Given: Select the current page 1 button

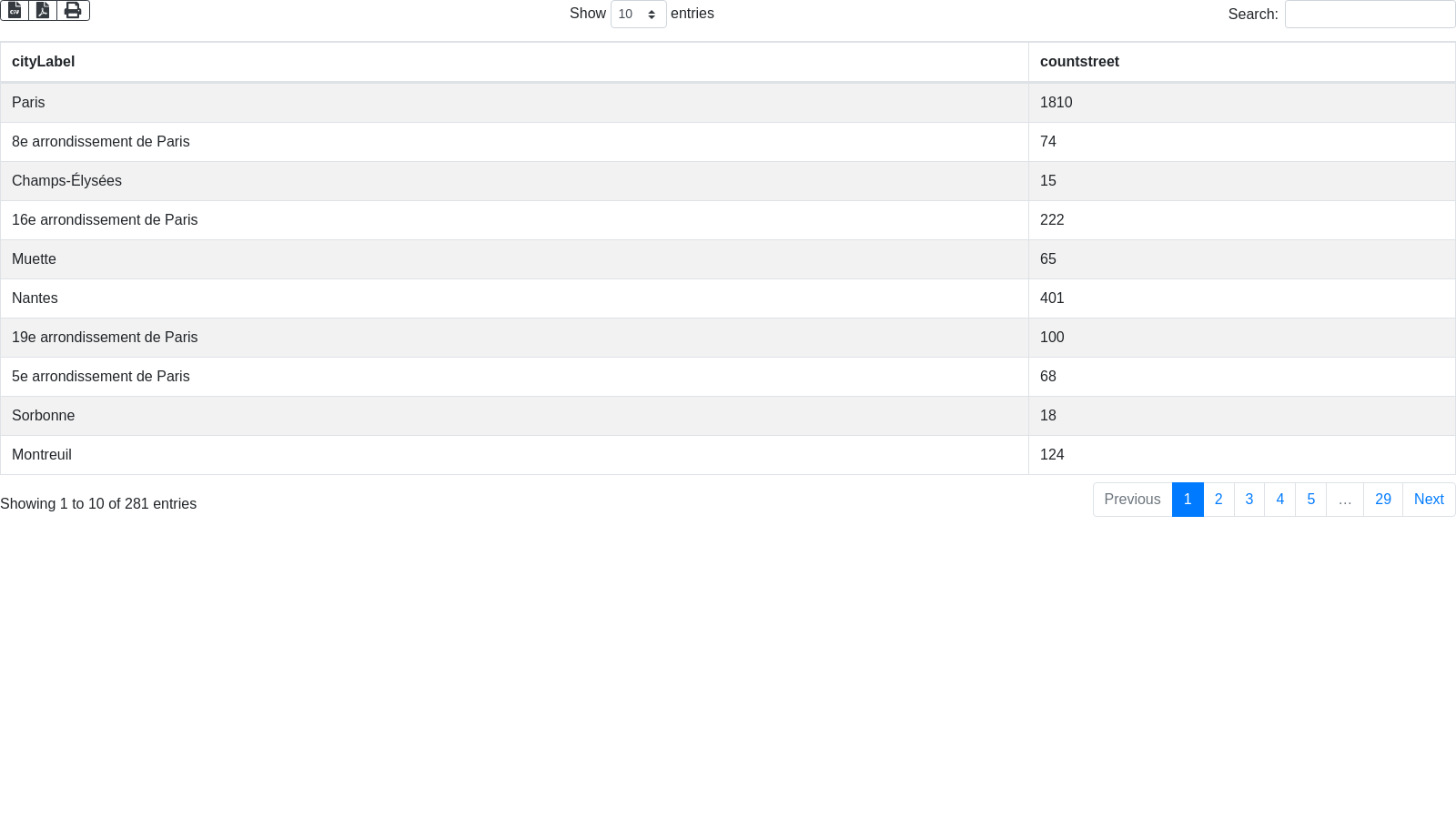Looking at the screenshot, I should (x=1188, y=500).
